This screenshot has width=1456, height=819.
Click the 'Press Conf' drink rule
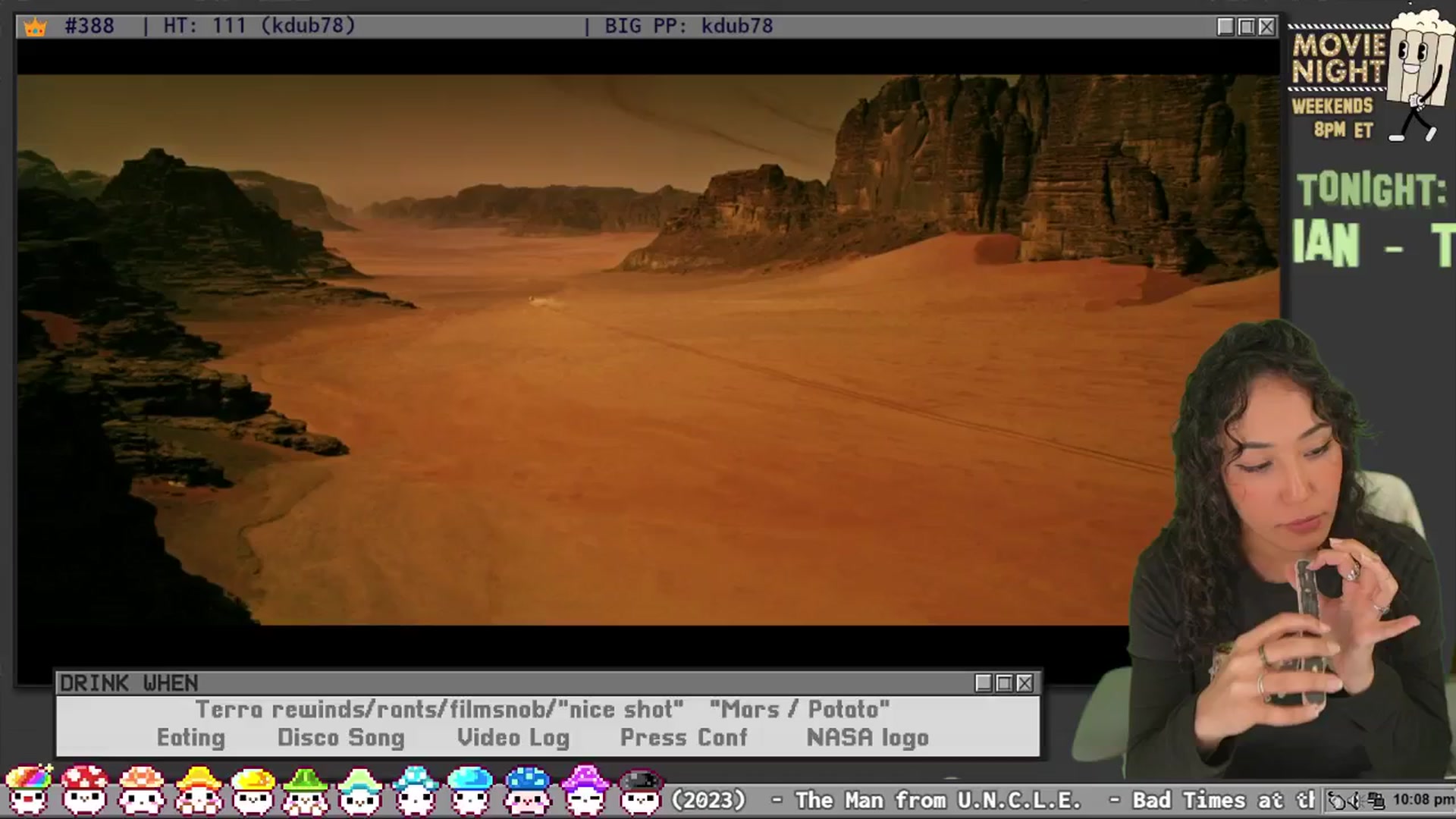point(683,737)
